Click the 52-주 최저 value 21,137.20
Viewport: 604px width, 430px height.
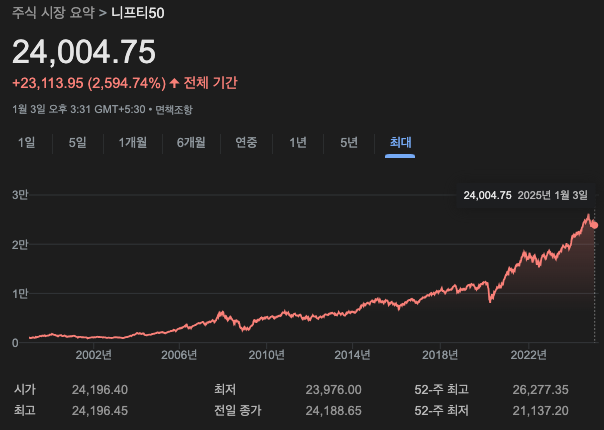pos(540,410)
